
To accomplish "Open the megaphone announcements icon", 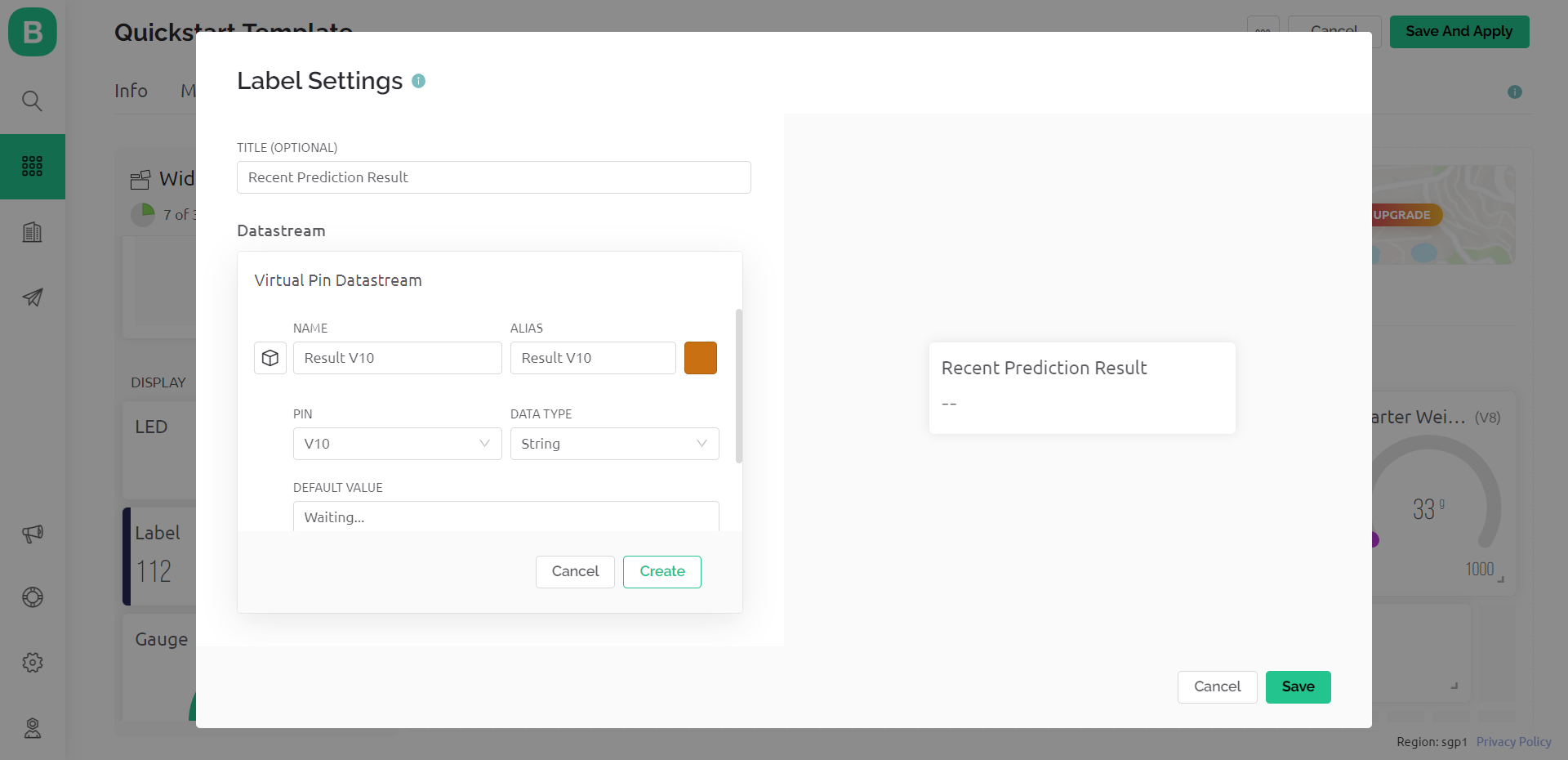I will pos(33,534).
